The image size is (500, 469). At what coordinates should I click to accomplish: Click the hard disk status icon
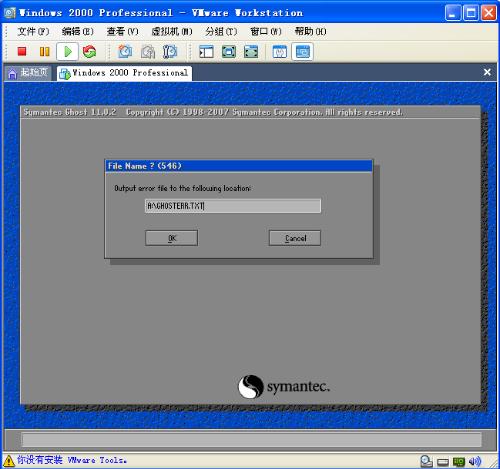tap(426, 461)
